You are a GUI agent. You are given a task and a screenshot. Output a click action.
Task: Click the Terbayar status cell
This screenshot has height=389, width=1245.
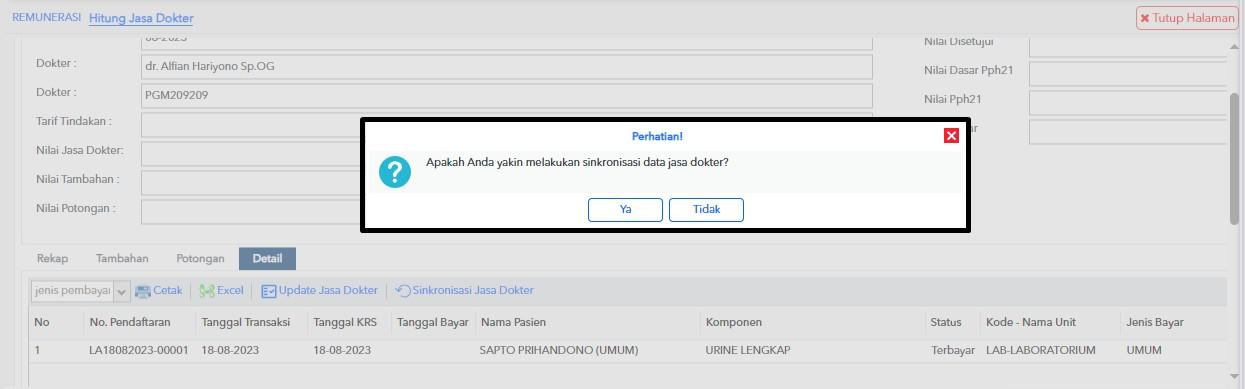pos(954,351)
